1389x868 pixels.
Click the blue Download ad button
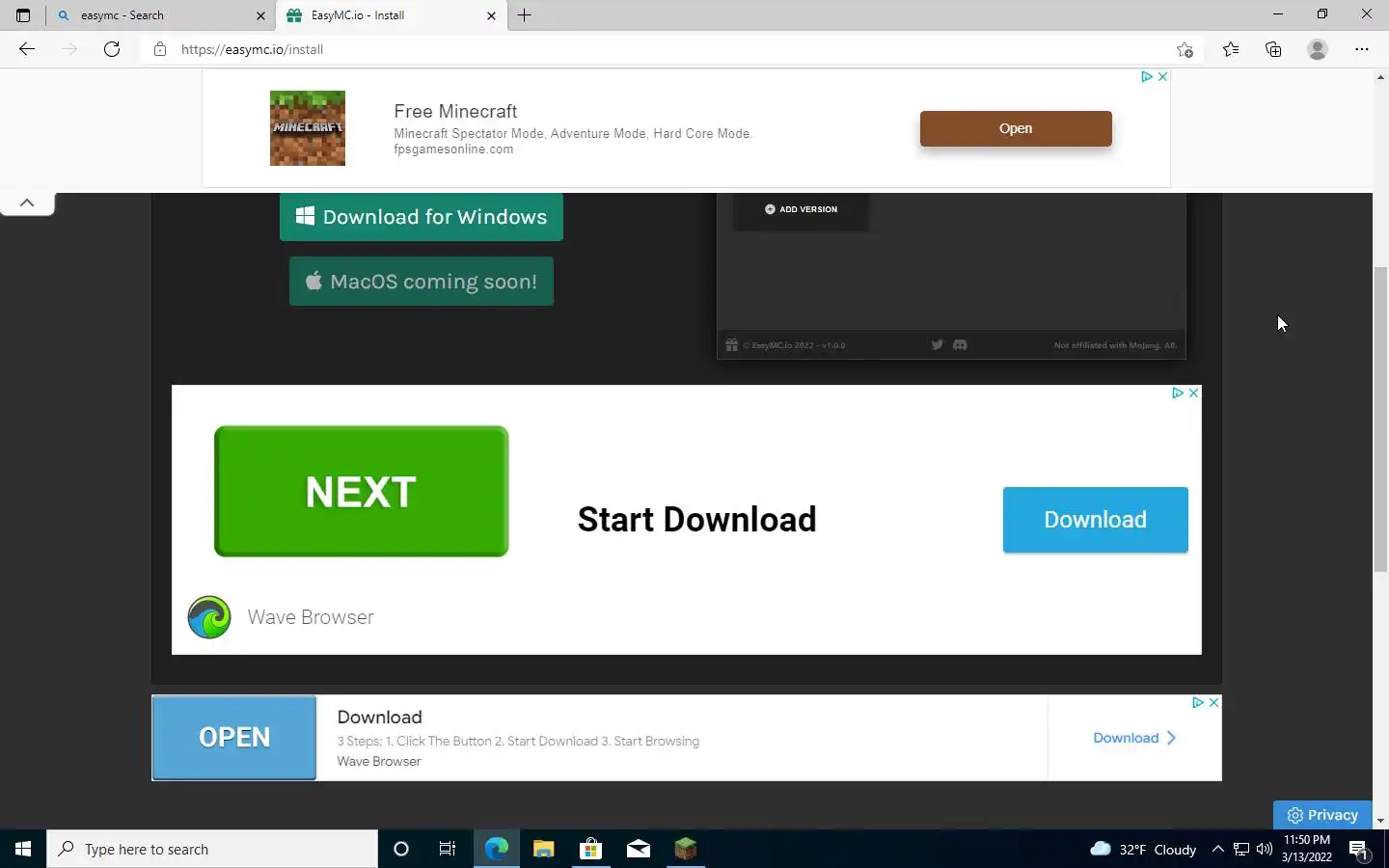1096,520
